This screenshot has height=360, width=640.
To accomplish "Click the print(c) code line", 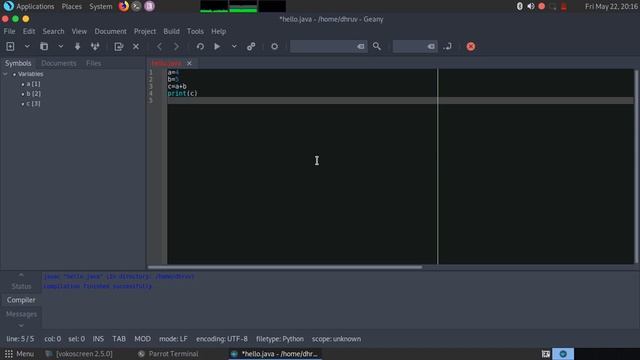I will pyautogui.click(x=182, y=93).
